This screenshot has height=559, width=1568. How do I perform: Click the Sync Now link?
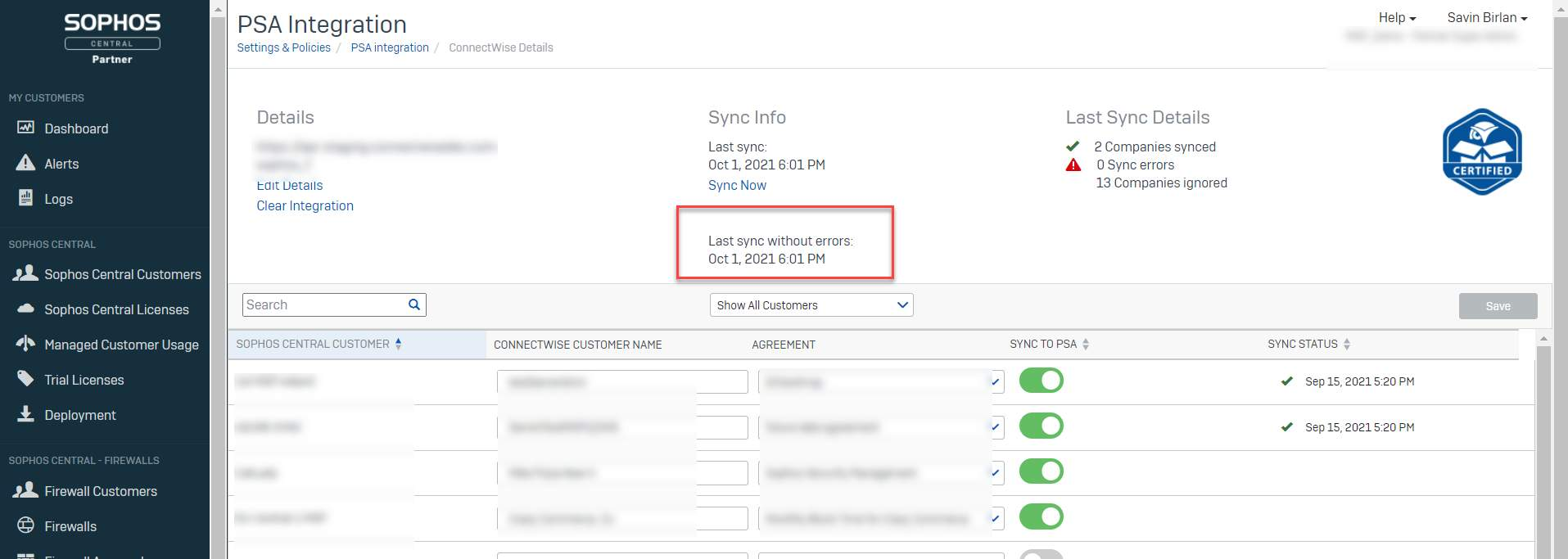click(737, 185)
